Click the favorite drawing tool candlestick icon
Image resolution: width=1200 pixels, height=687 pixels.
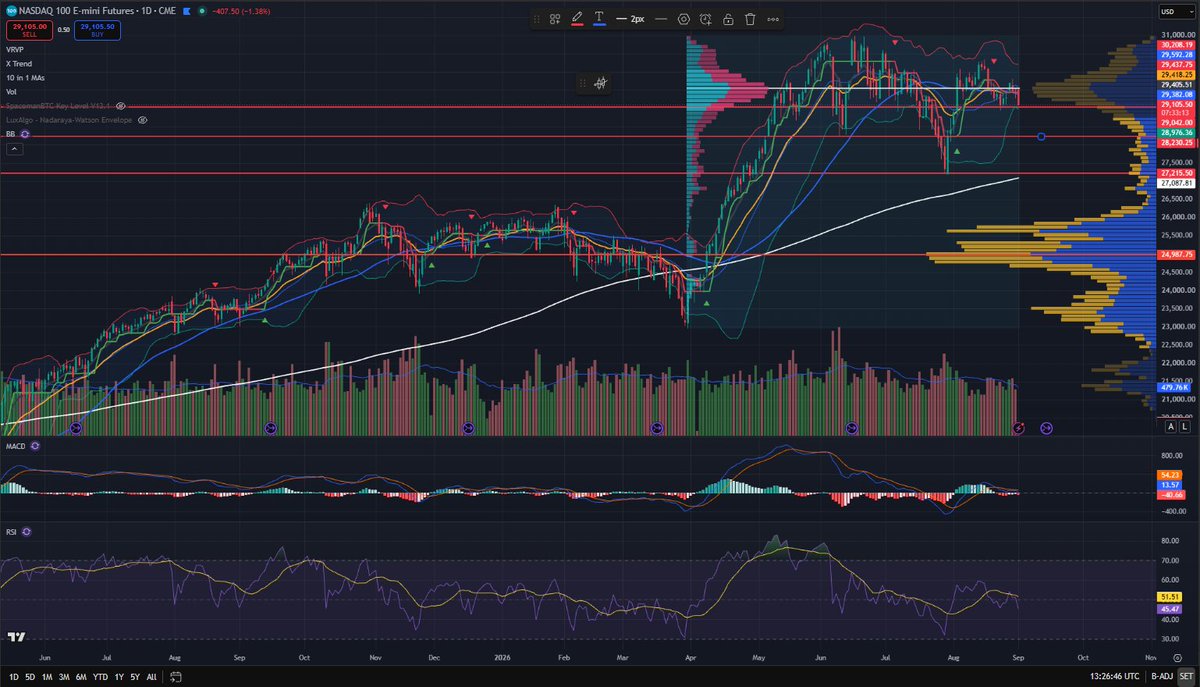pyautogui.click(x=602, y=84)
